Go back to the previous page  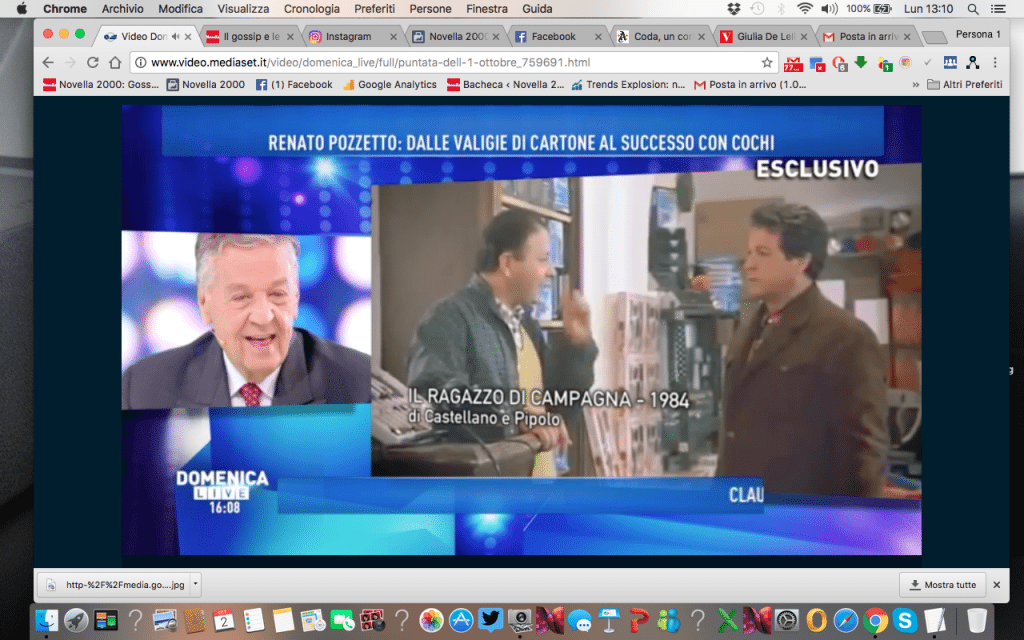click(48, 62)
